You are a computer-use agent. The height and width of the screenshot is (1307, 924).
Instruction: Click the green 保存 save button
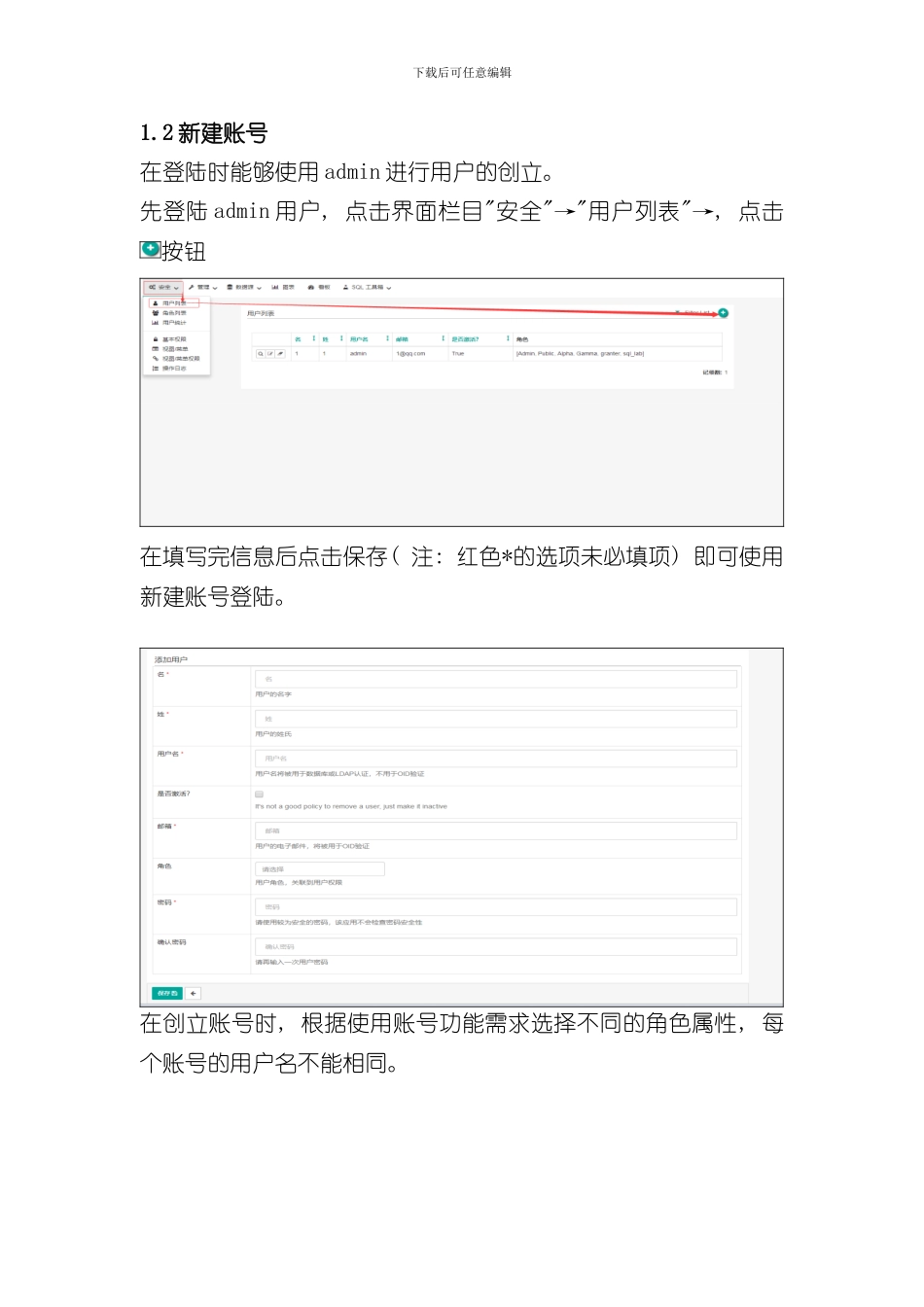point(167,993)
